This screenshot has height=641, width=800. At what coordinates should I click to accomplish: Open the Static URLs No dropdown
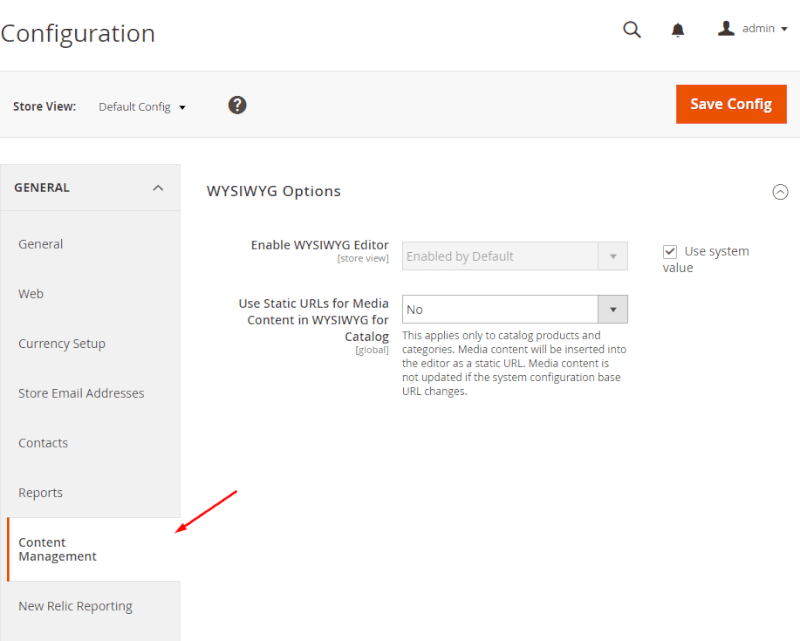[x=515, y=309]
